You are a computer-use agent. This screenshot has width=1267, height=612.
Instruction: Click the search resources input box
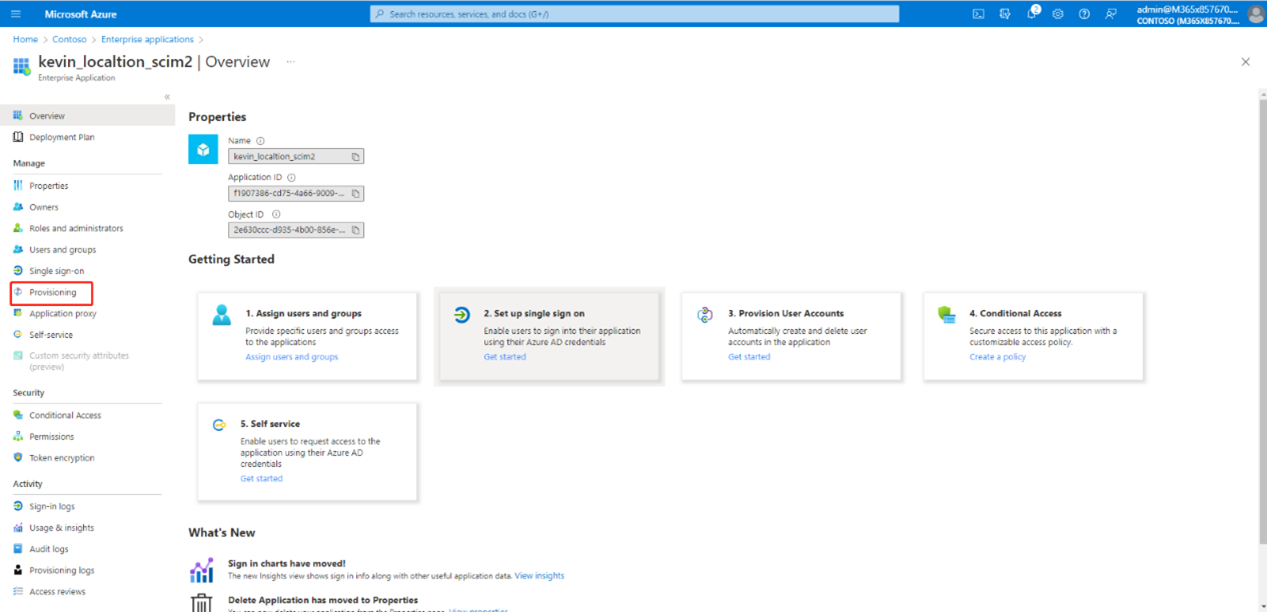[634, 14]
